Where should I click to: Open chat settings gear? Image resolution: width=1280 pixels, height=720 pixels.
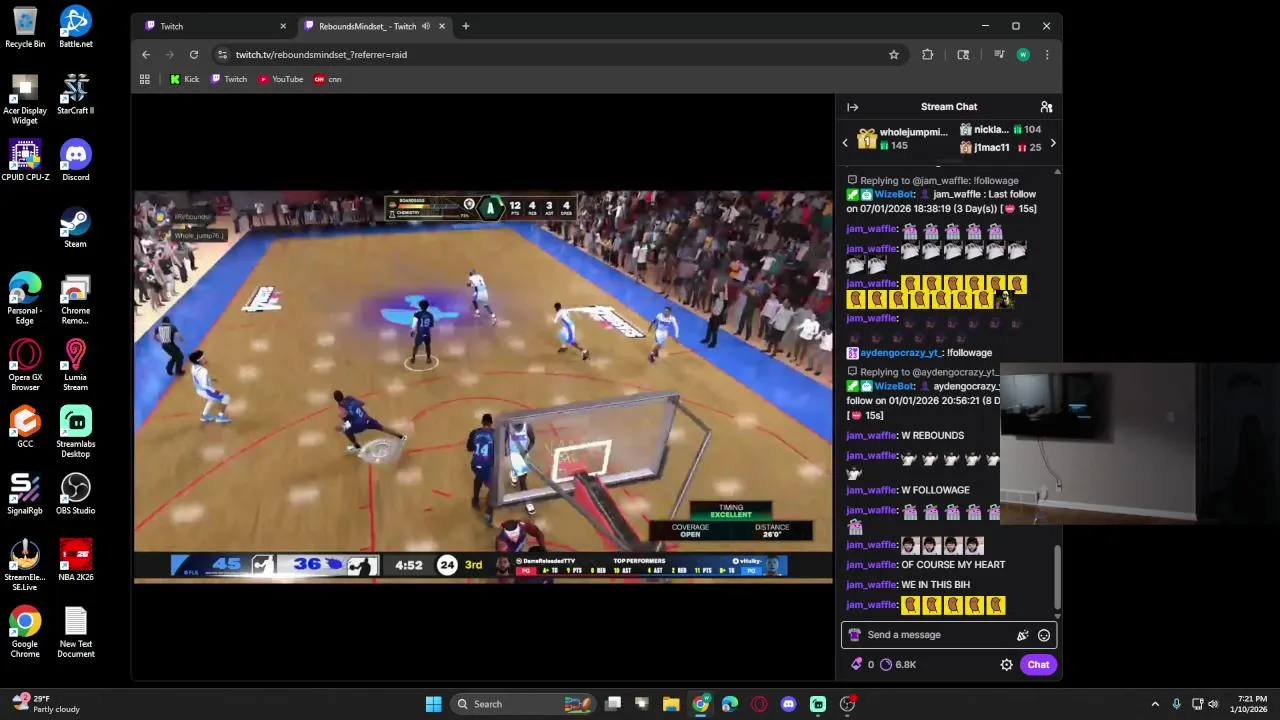(x=1006, y=665)
